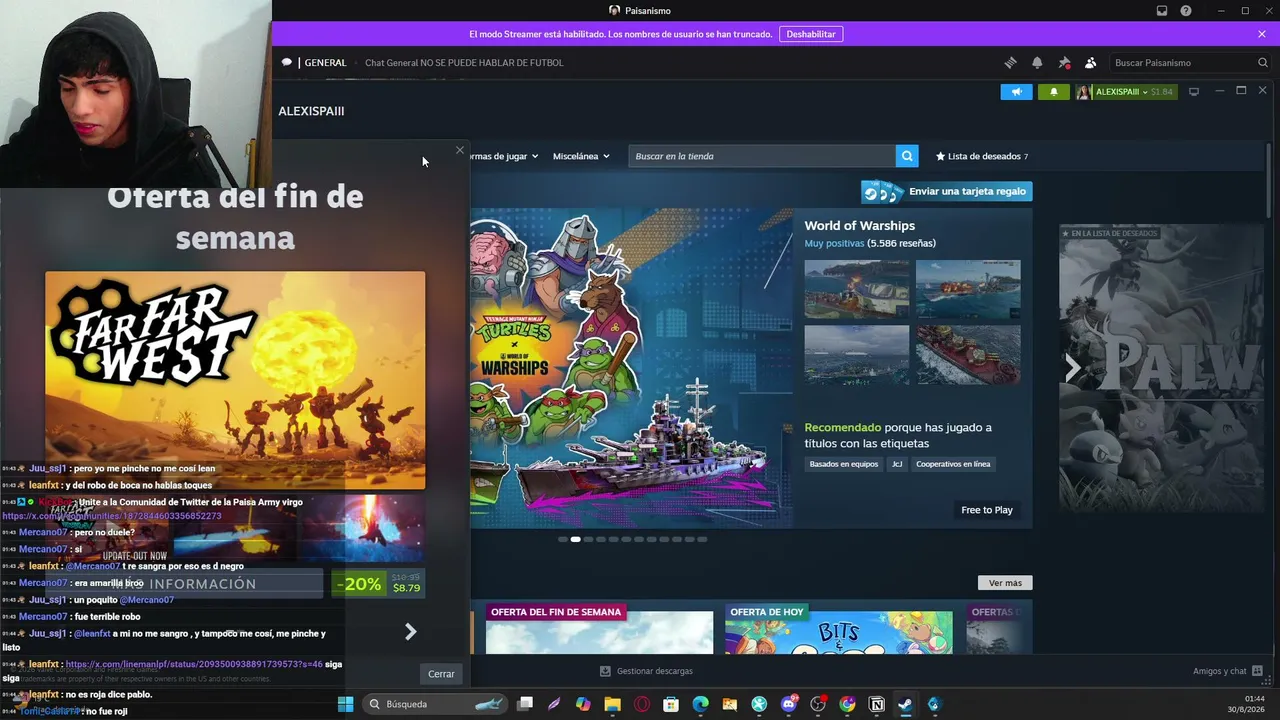Show pinned messages in Discord channel
The width and height of the screenshot is (1280, 720).
tap(1064, 62)
